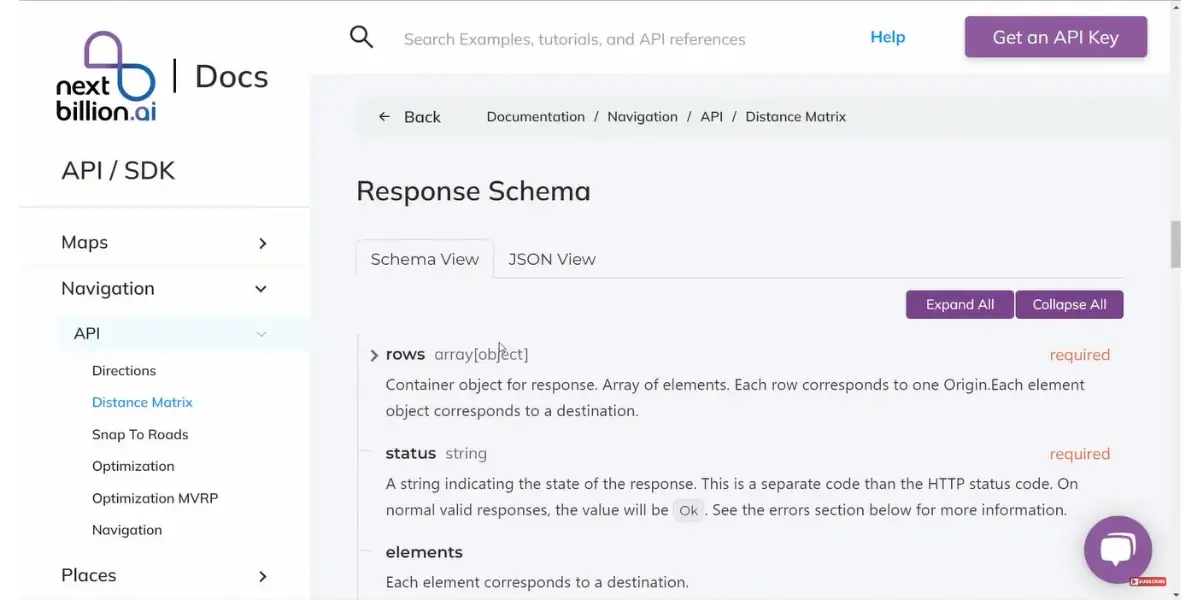Click the nextbillion.ai logo

(106, 77)
